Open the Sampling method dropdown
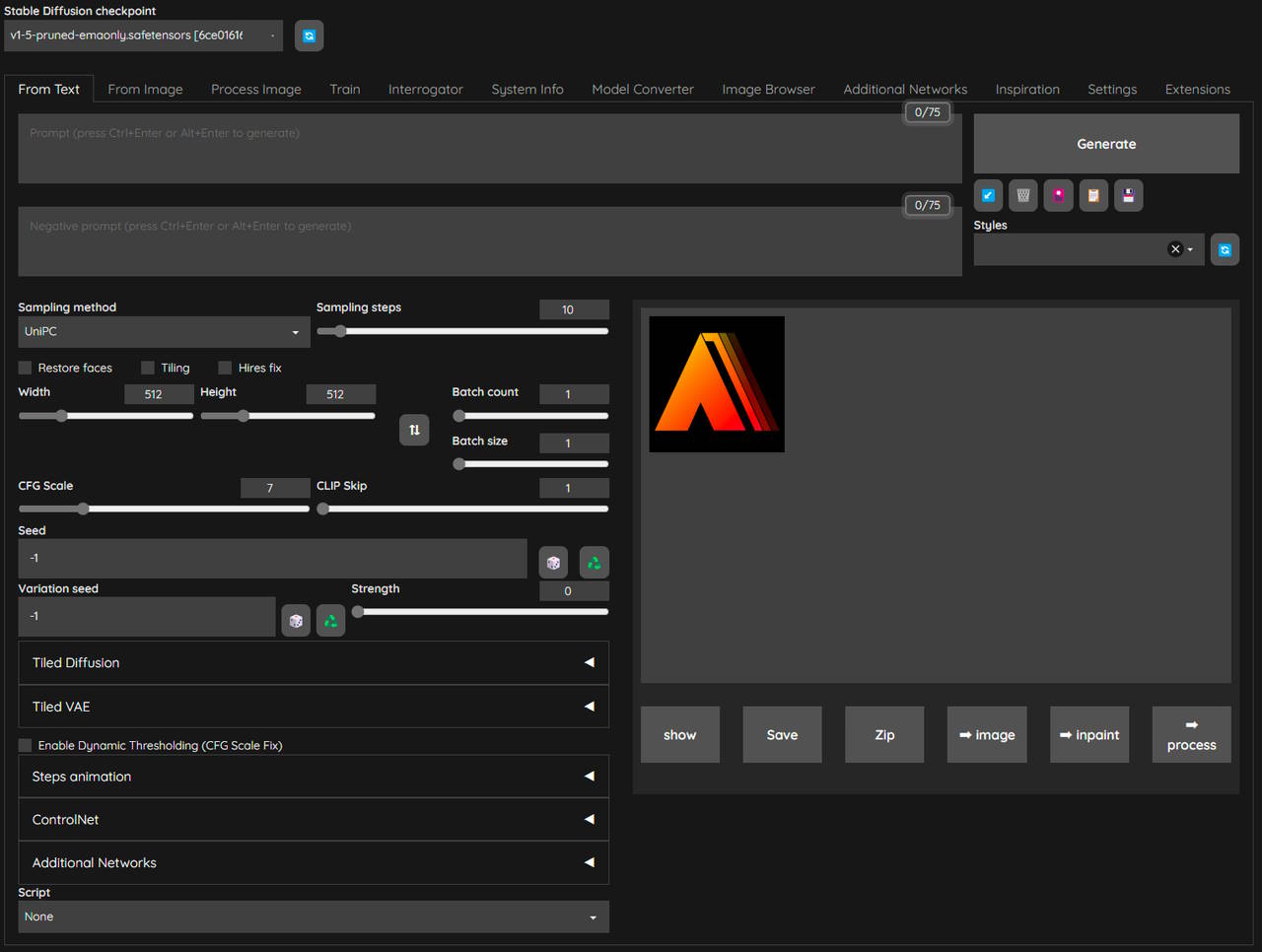 (x=164, y=332)
